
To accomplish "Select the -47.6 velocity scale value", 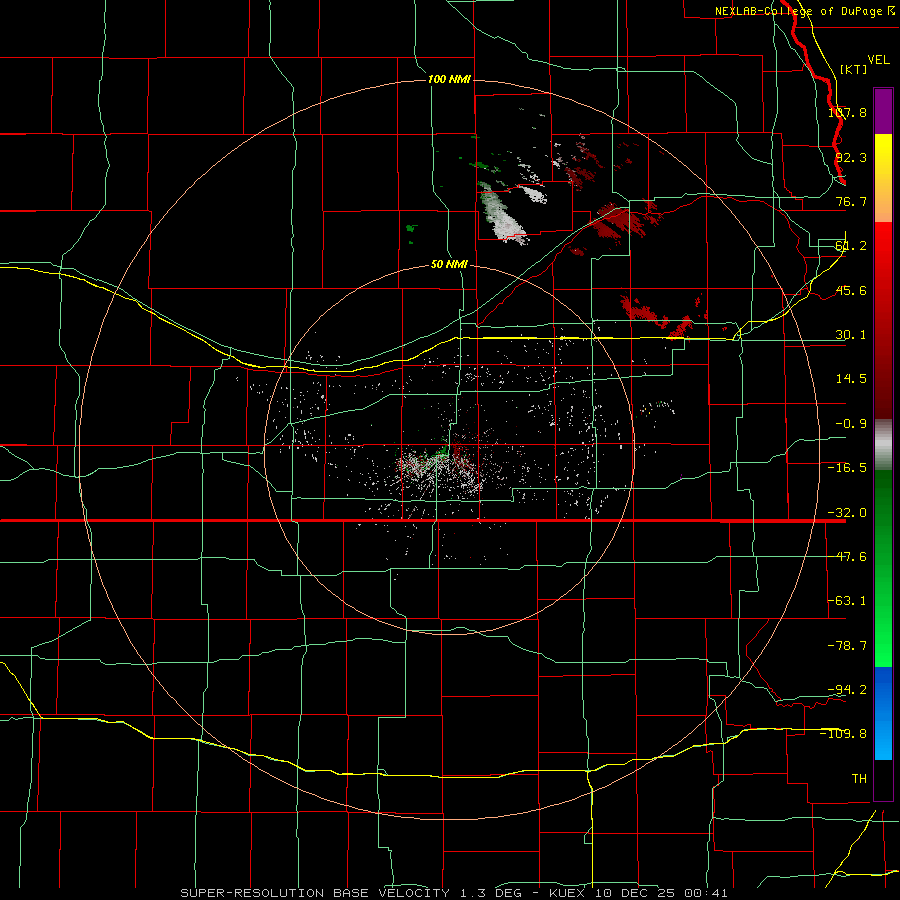I will 847,557.
